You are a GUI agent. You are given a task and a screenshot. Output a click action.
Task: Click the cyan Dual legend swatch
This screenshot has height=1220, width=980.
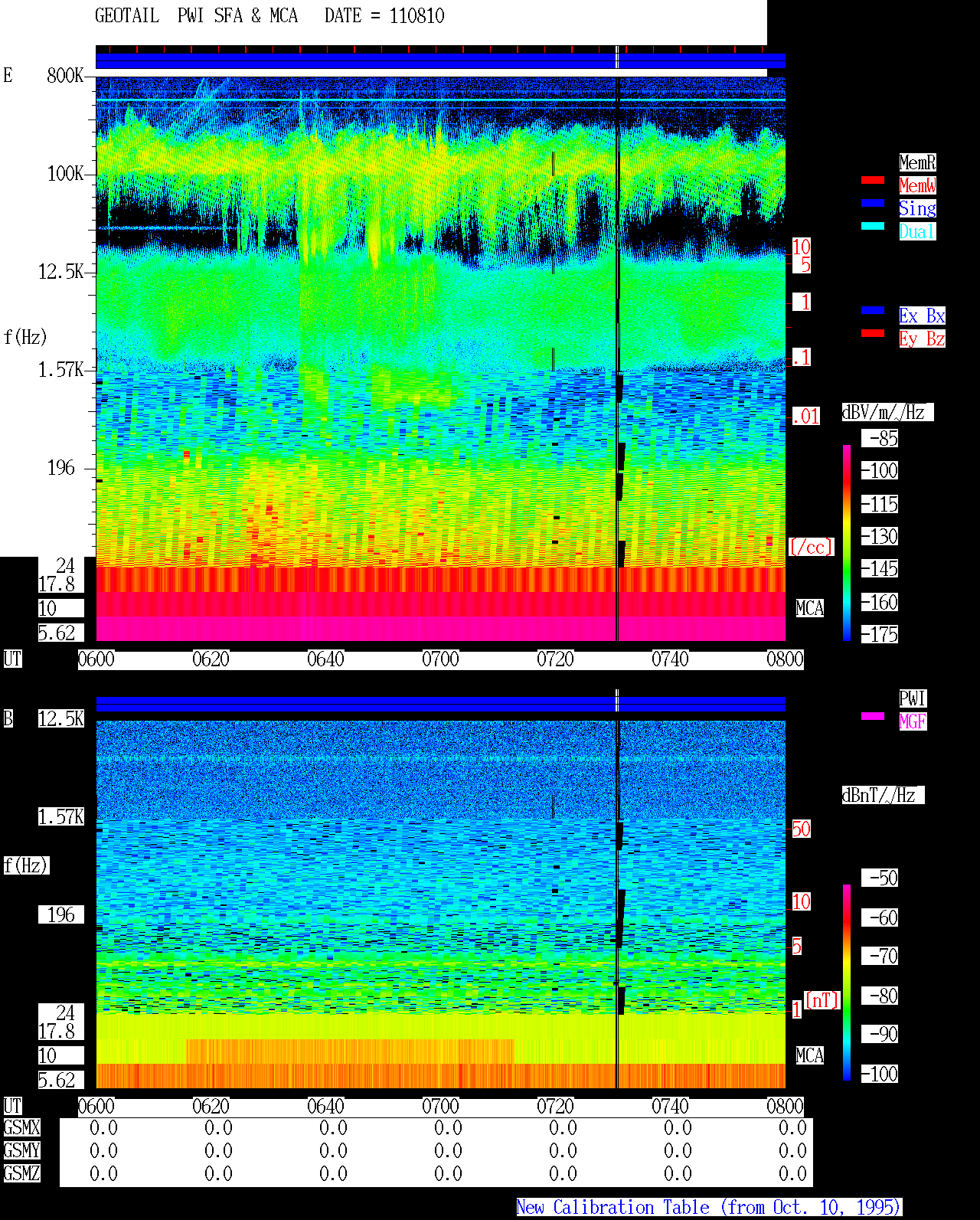tap(873, 226)
